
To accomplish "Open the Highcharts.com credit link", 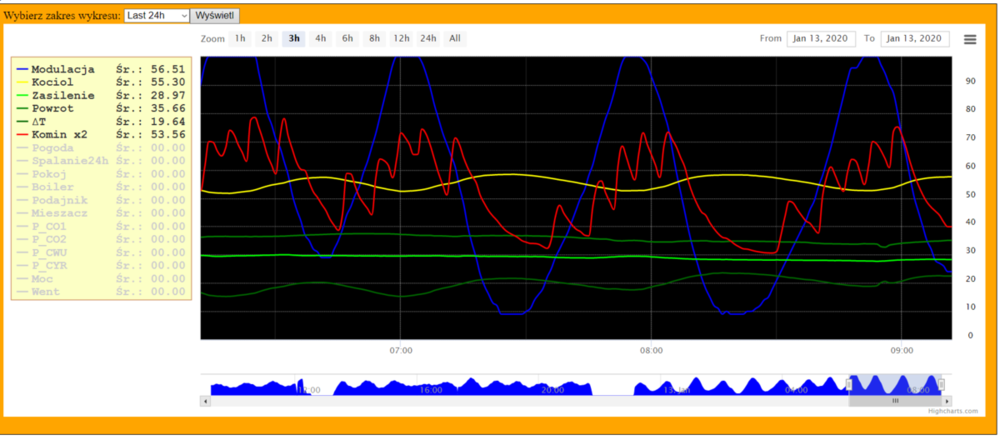I will coord(954,411).
